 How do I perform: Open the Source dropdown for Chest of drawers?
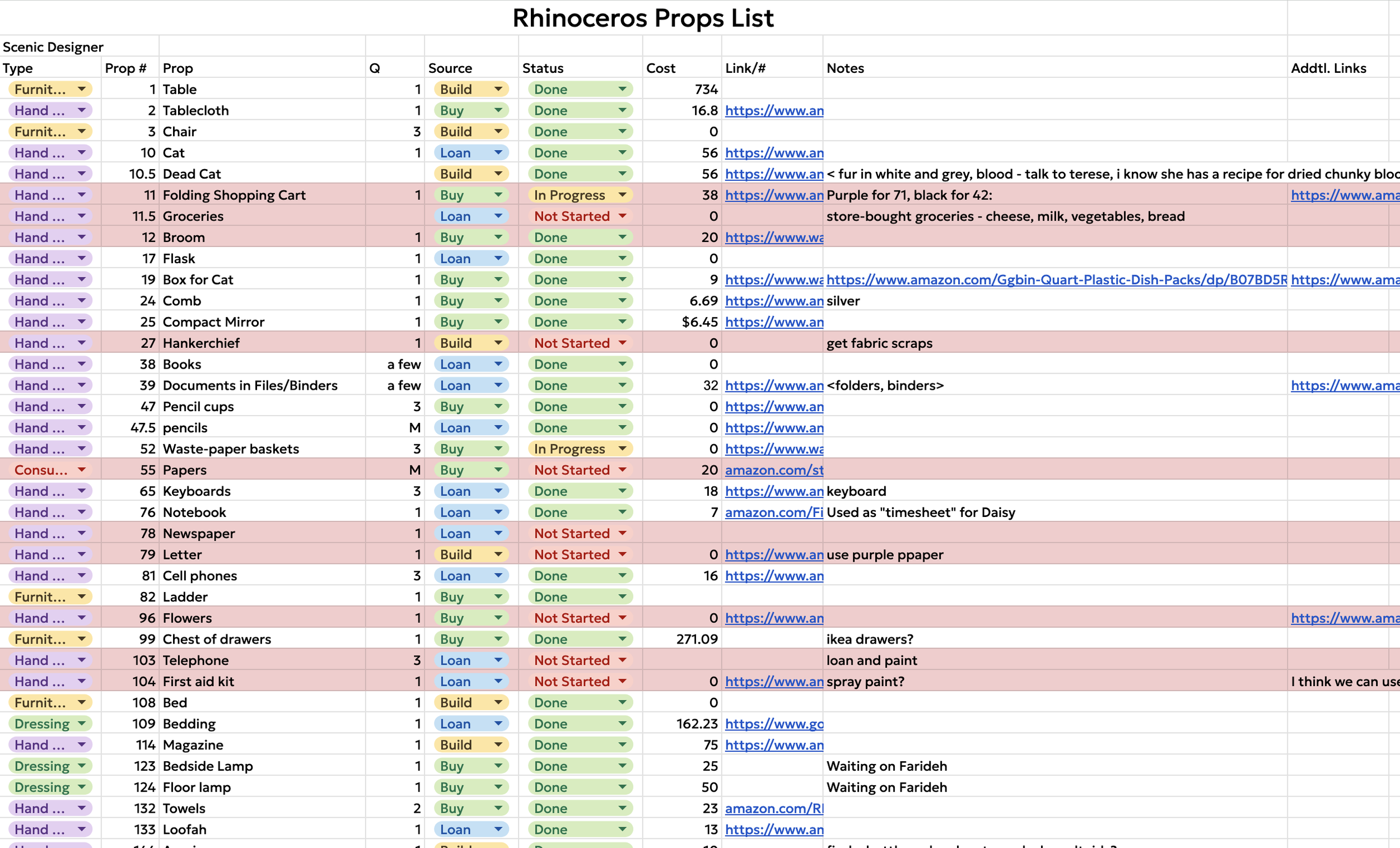click(x=471, y=639)
